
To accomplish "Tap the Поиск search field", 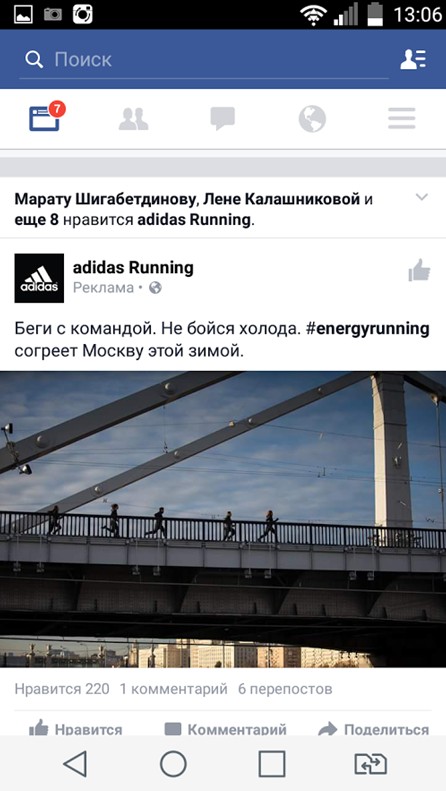I will [x=204, y=60].
